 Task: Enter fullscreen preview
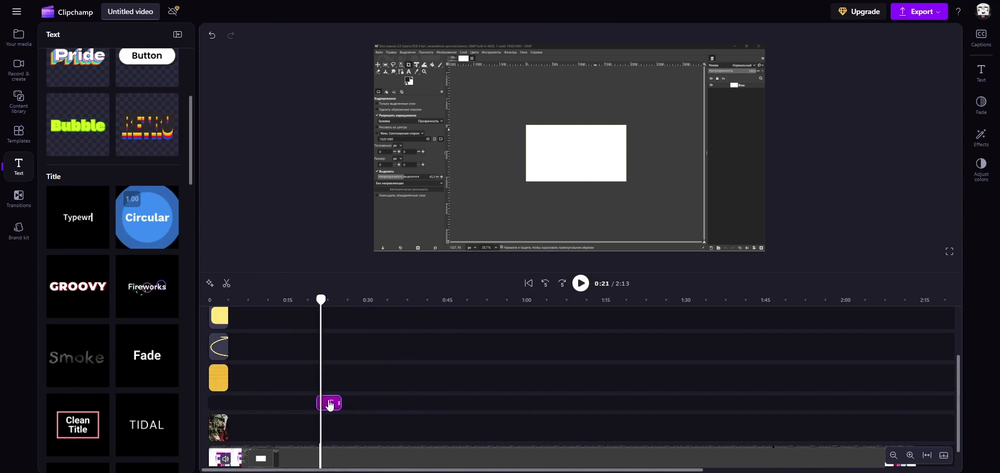(949, 252)
